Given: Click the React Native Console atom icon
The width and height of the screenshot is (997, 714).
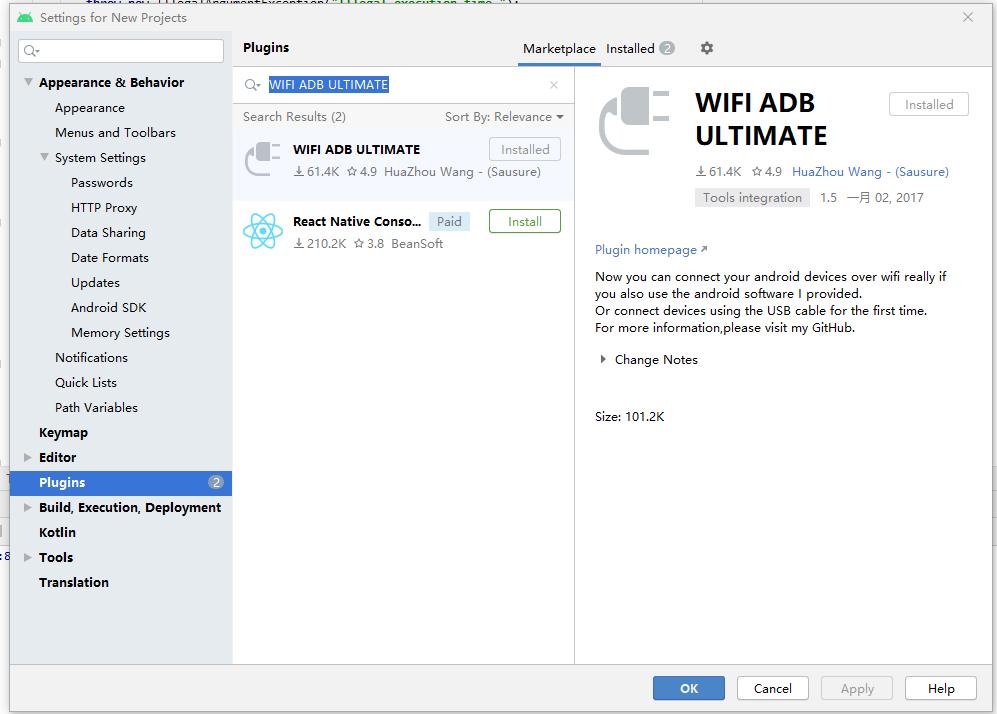Looking at the screenshot, I should point(263,230).
